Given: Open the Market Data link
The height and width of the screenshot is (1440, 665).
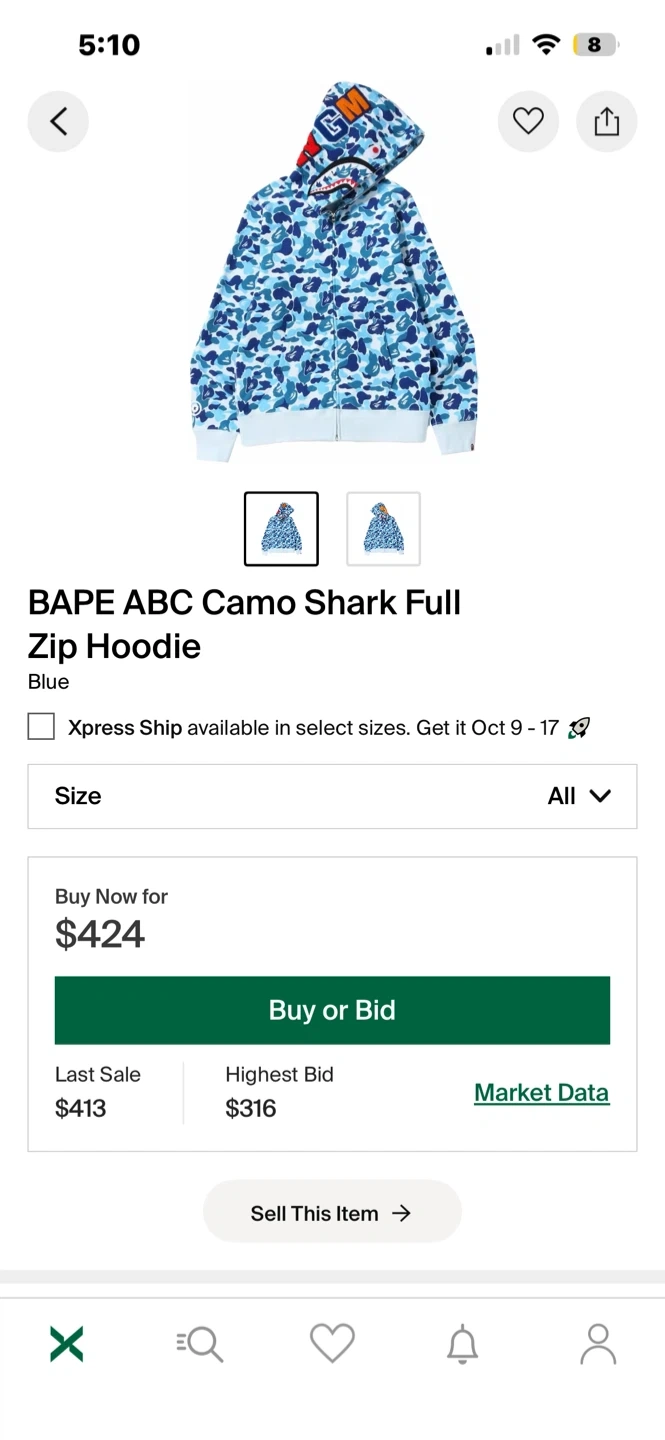Looking at the screenshot, I should click(541, 1093).
